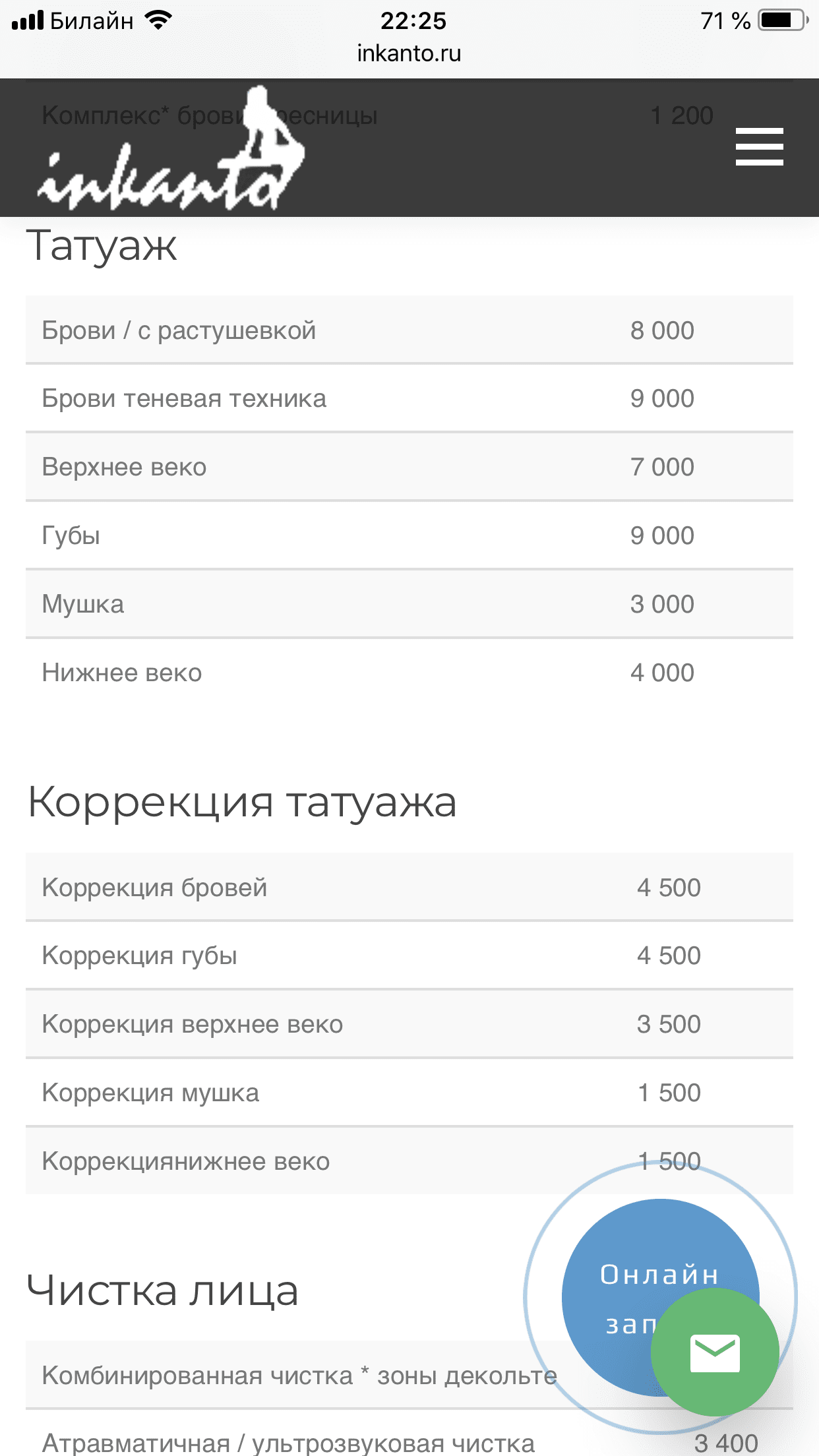This screenshot has height=1456, width=819.
Task: Tap the inkanto.ru address bar
Action: click(409, 53)
